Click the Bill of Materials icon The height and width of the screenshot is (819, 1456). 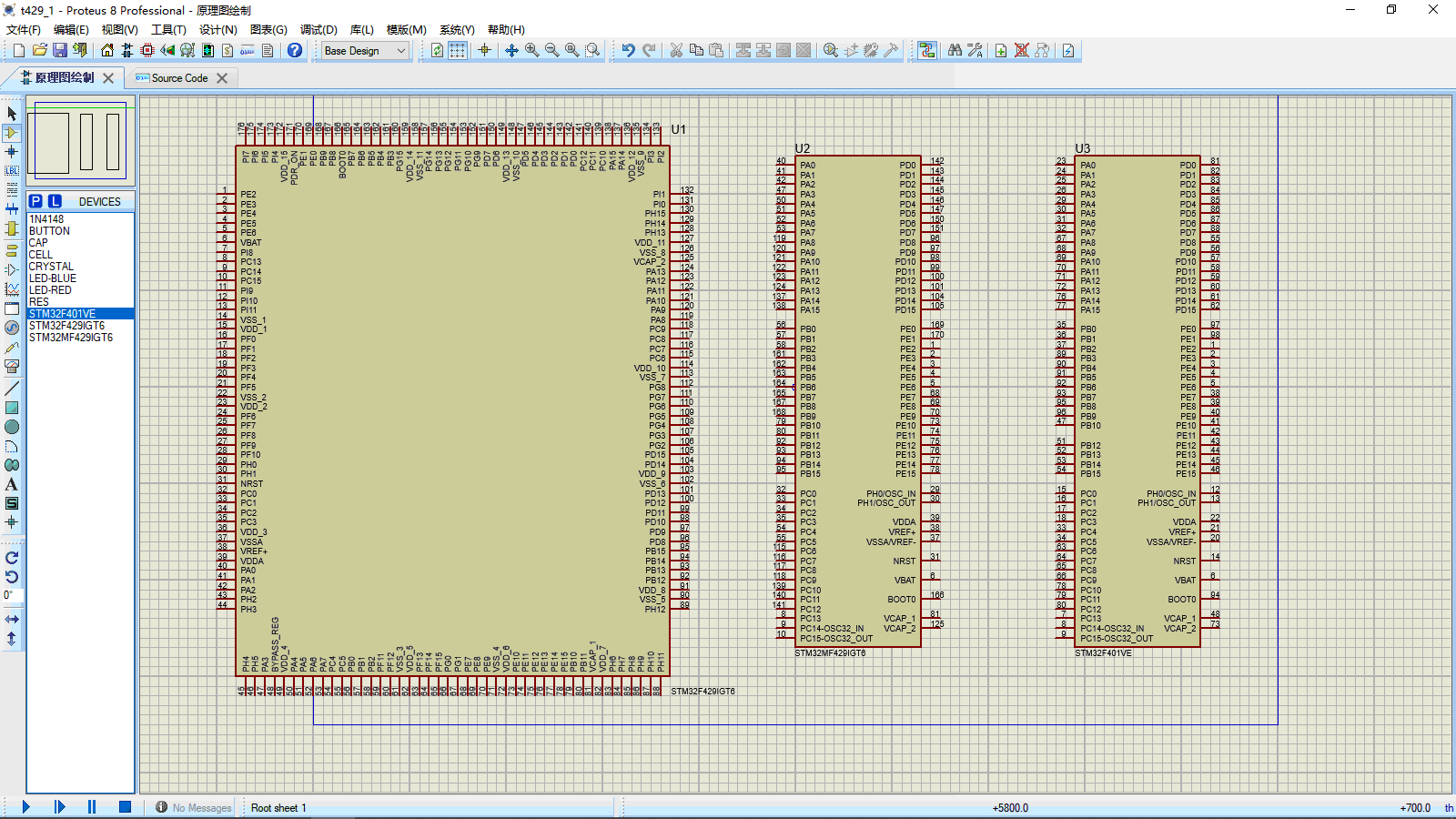click(227, 50)
